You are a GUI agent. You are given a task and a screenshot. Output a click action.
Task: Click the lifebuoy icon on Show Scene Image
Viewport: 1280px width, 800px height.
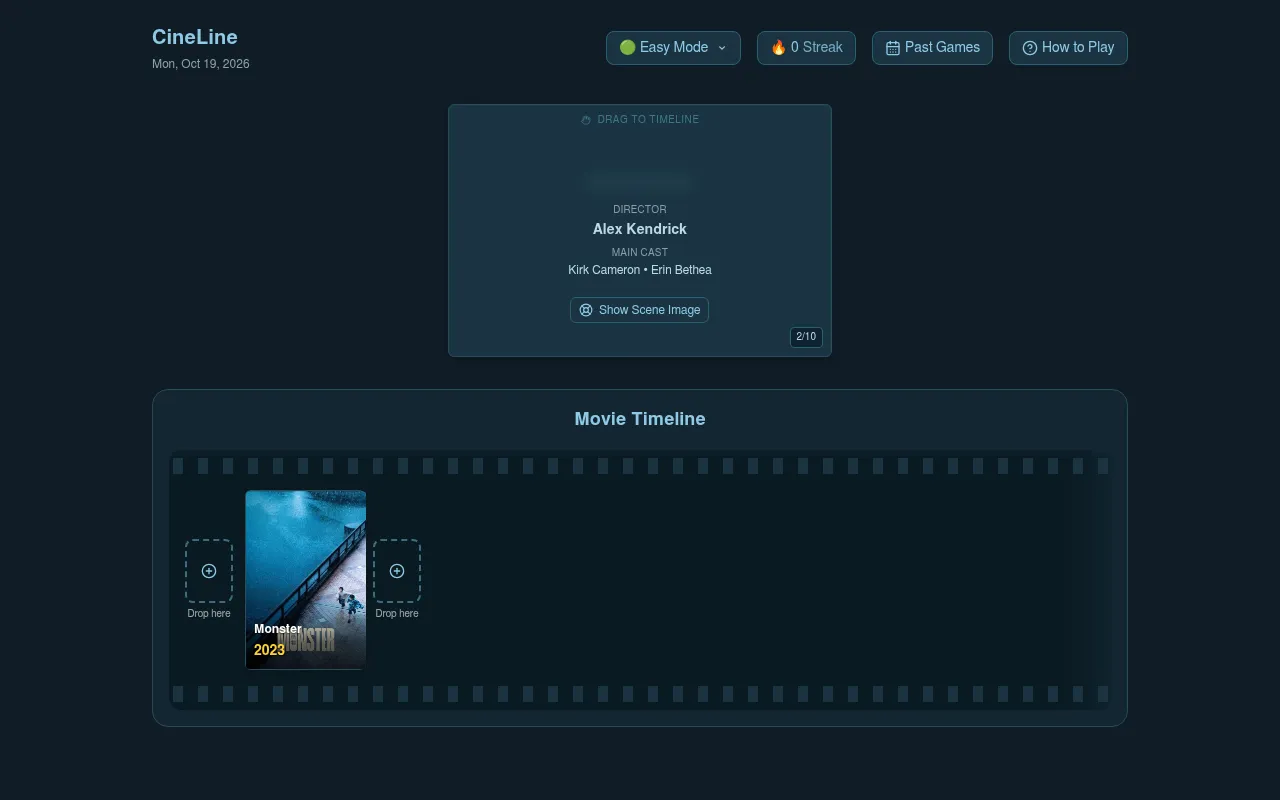586,310
